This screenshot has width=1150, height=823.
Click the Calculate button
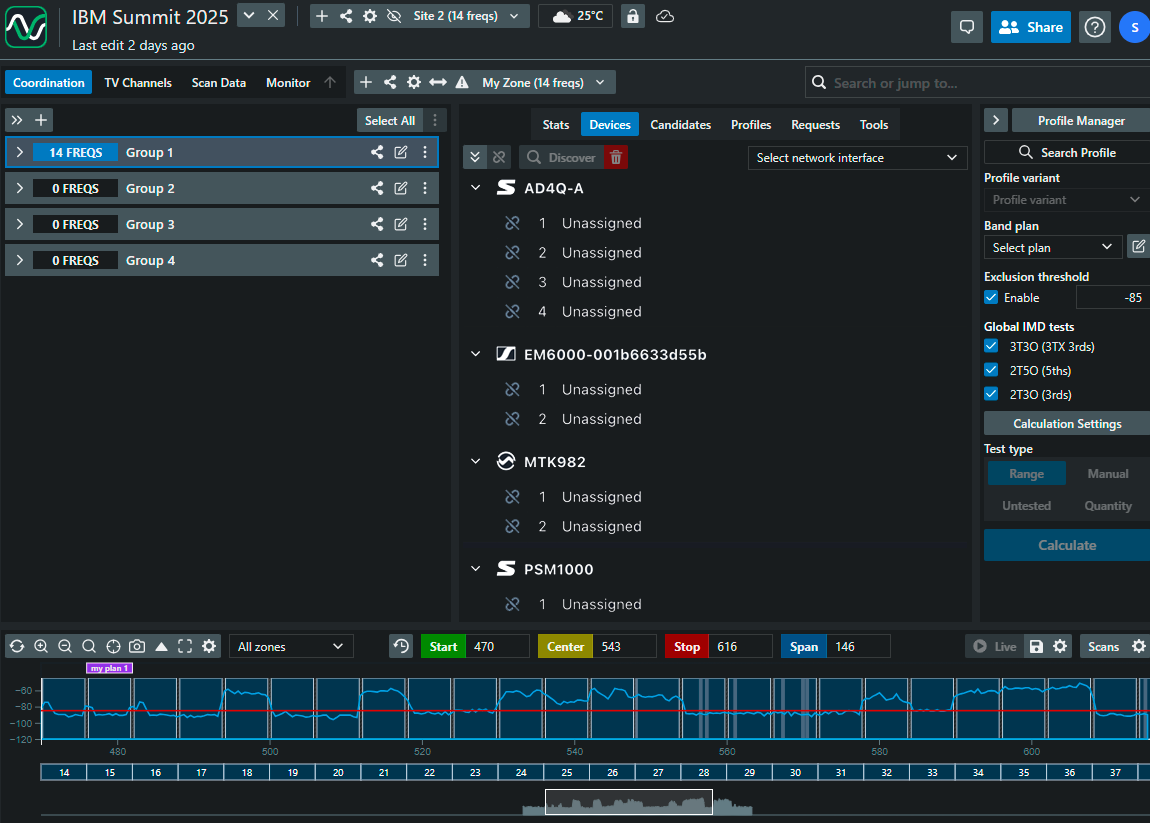coord(1067,545)
